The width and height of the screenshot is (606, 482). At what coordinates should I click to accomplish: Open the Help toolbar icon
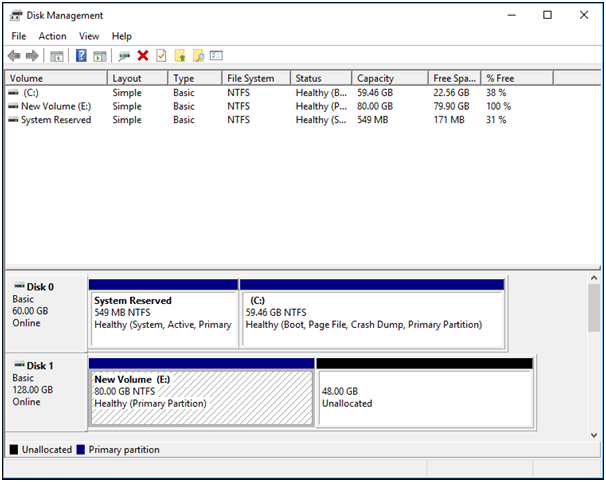pos(81,56)
